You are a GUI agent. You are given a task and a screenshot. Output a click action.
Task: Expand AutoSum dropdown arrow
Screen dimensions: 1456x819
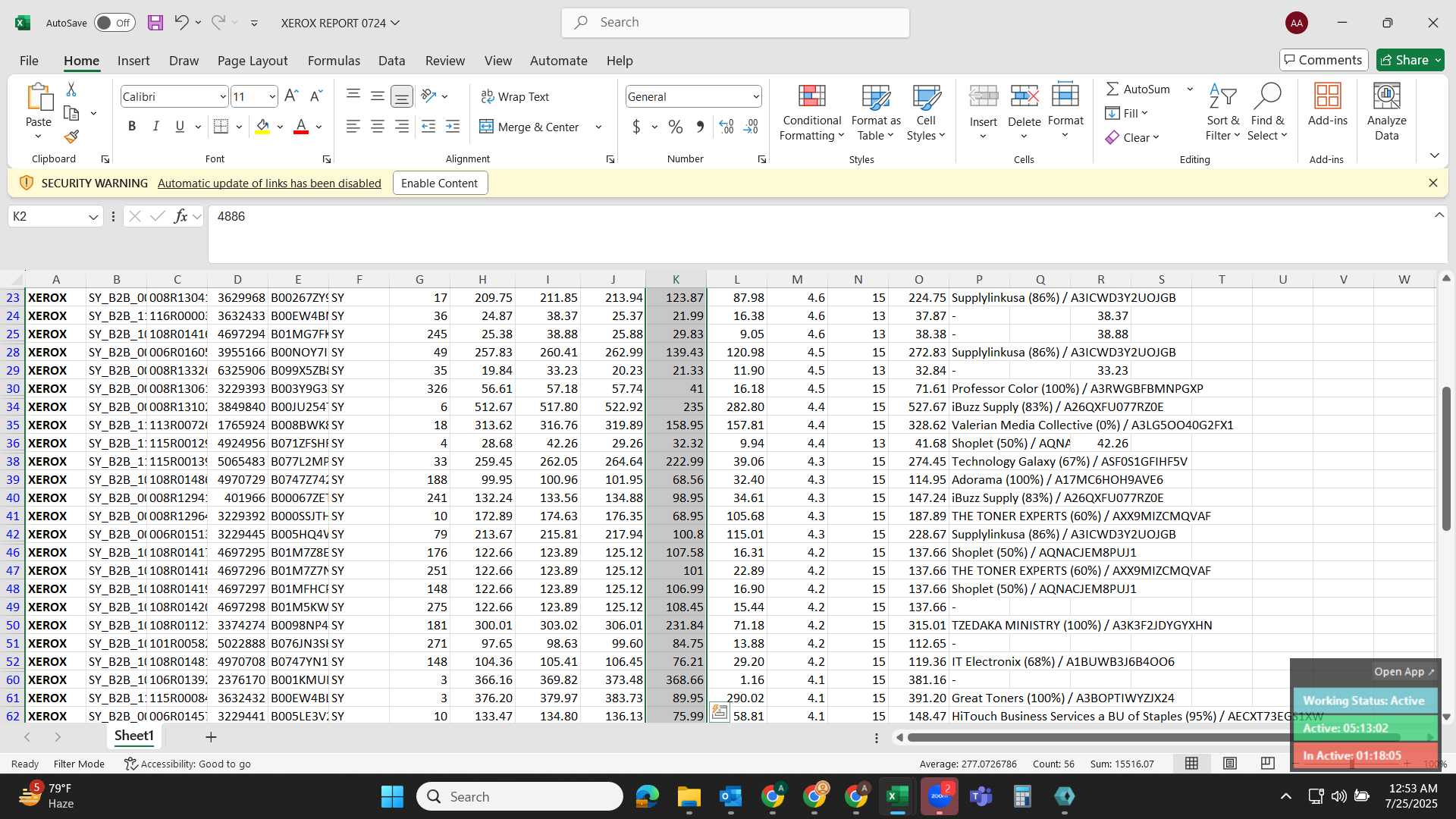coord(1190,89)
